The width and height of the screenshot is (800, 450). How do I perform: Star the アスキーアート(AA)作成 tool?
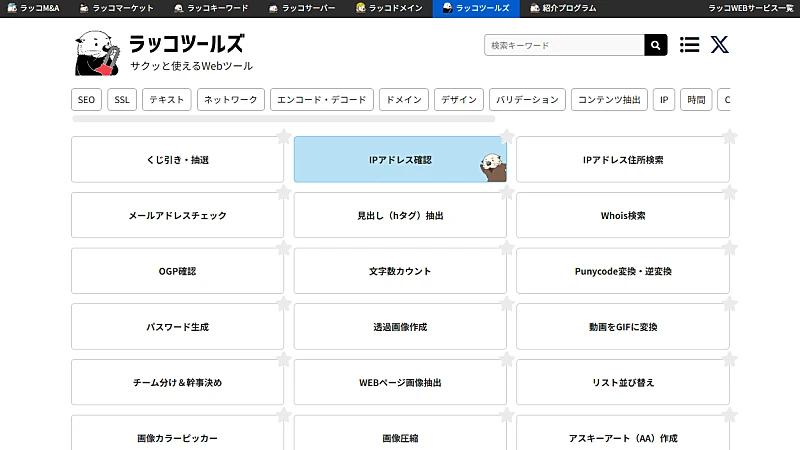tap(730, 415)
